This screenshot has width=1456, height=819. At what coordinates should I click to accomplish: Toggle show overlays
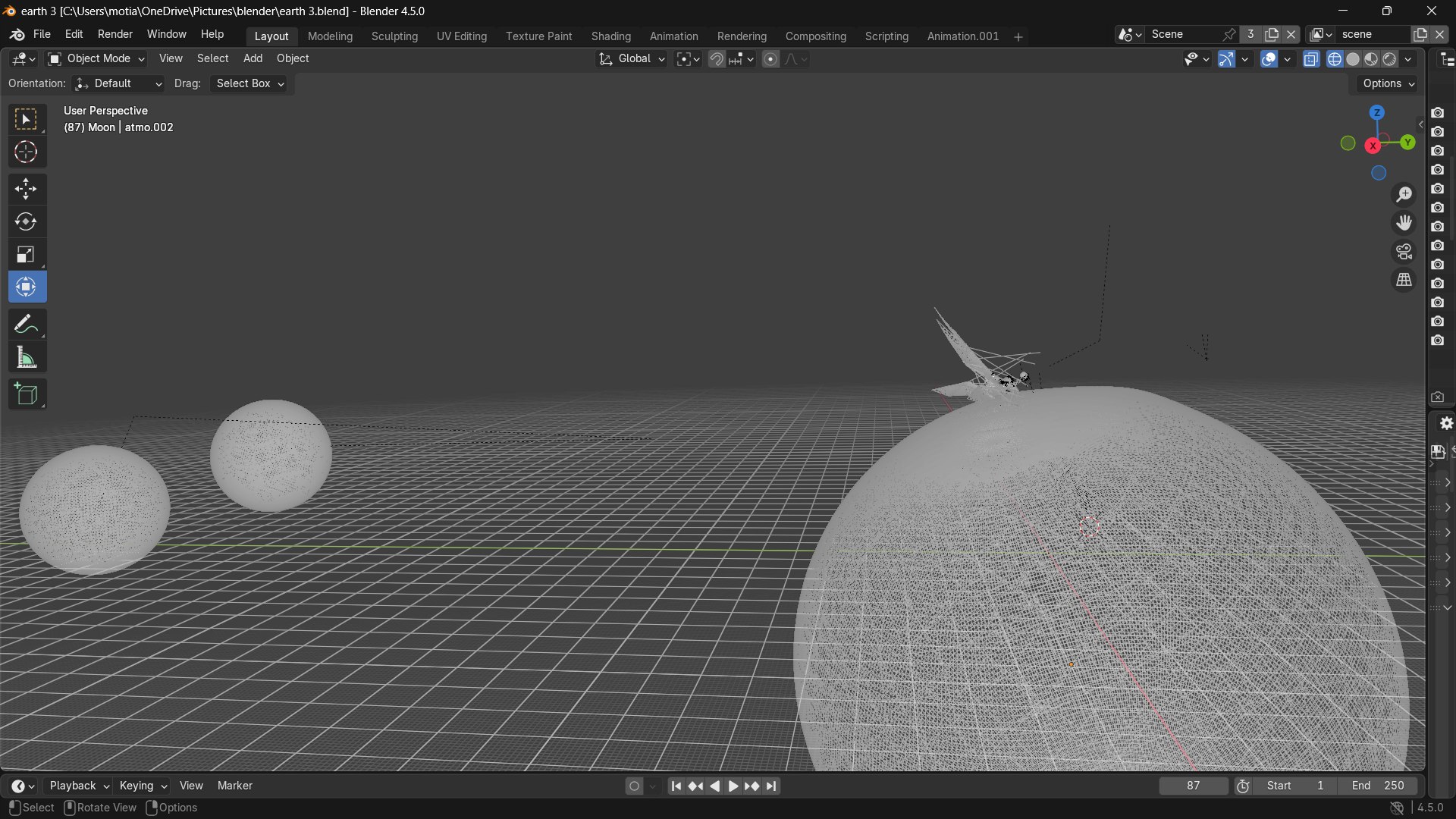click(1269, 59)
